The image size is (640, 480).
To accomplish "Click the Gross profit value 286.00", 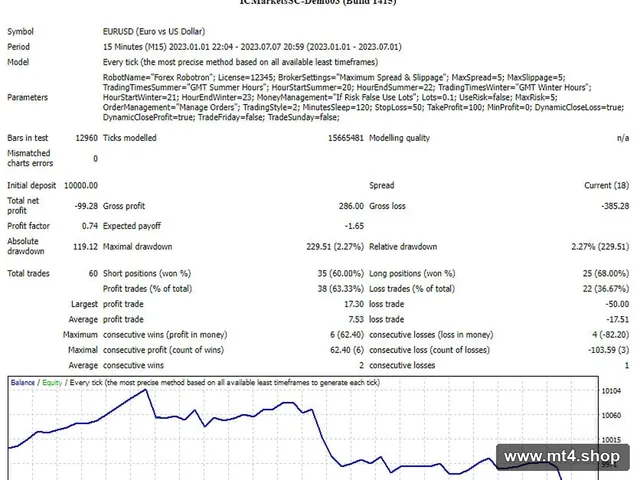I will [x=351, y=206].
